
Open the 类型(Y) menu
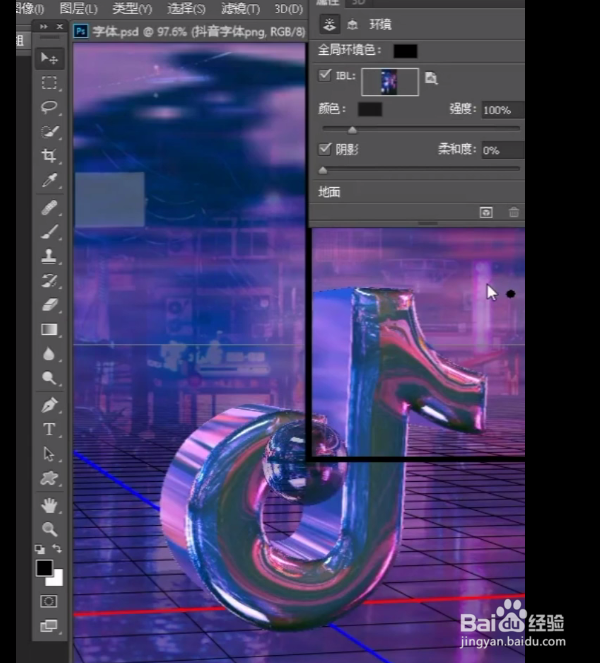tap(132, 8)
